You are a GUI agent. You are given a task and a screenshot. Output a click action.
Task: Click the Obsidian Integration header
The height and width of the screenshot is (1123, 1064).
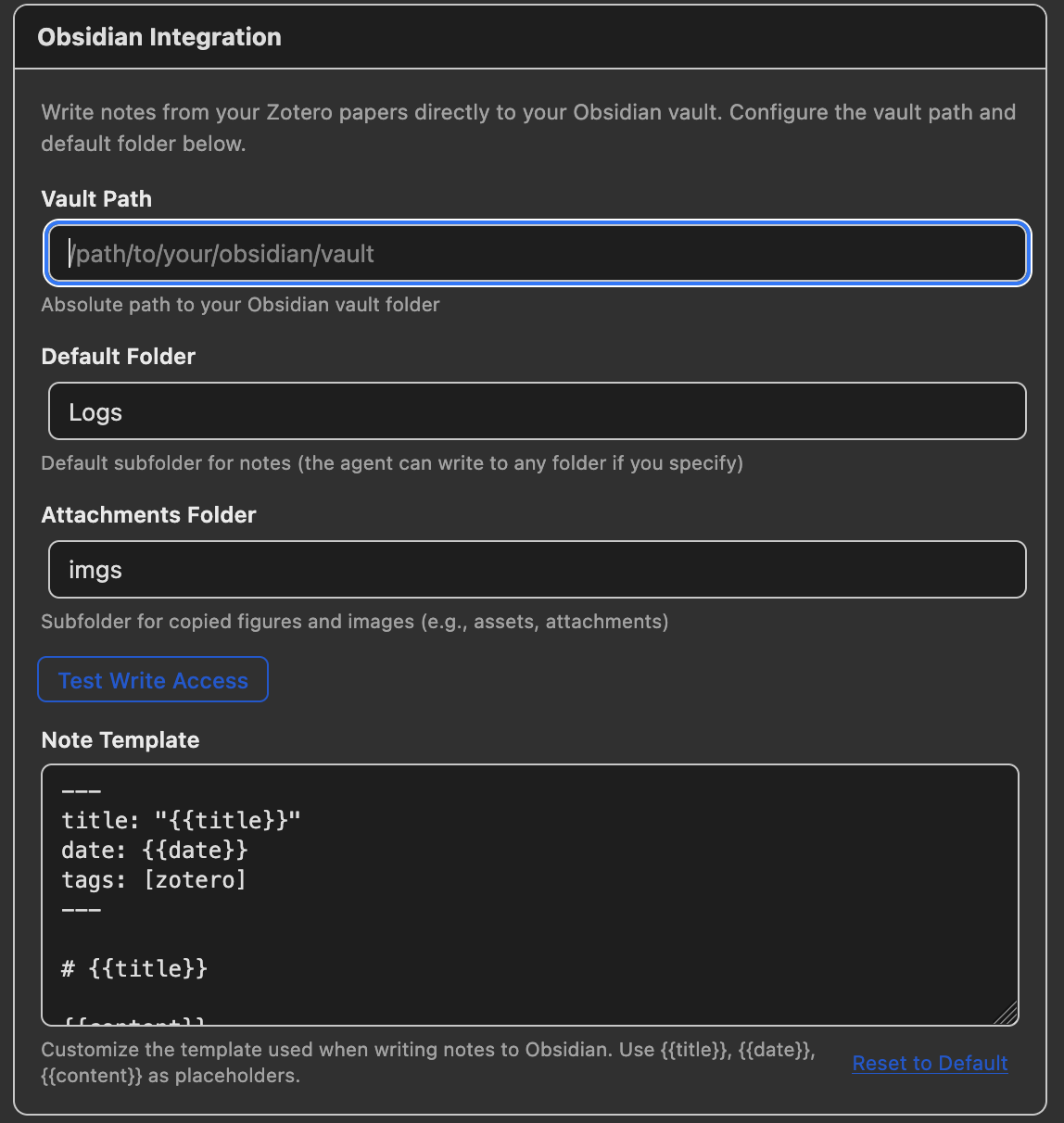point(158,37)
